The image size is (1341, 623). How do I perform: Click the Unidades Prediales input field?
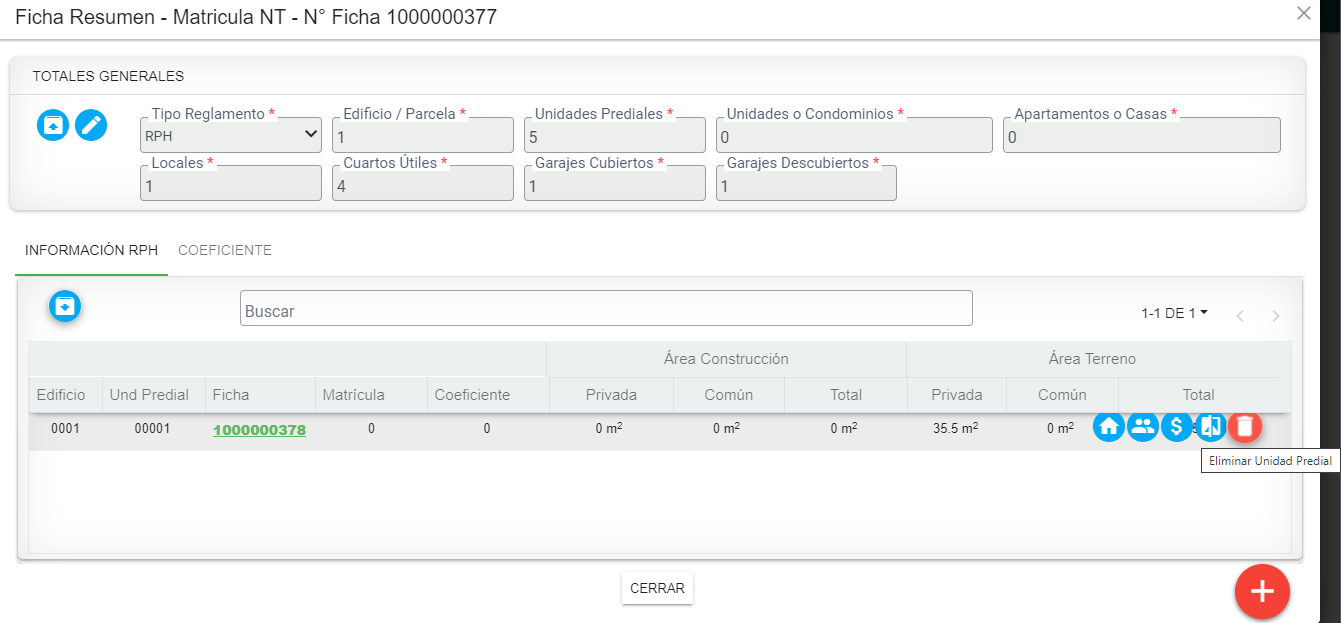pos(614,136)
